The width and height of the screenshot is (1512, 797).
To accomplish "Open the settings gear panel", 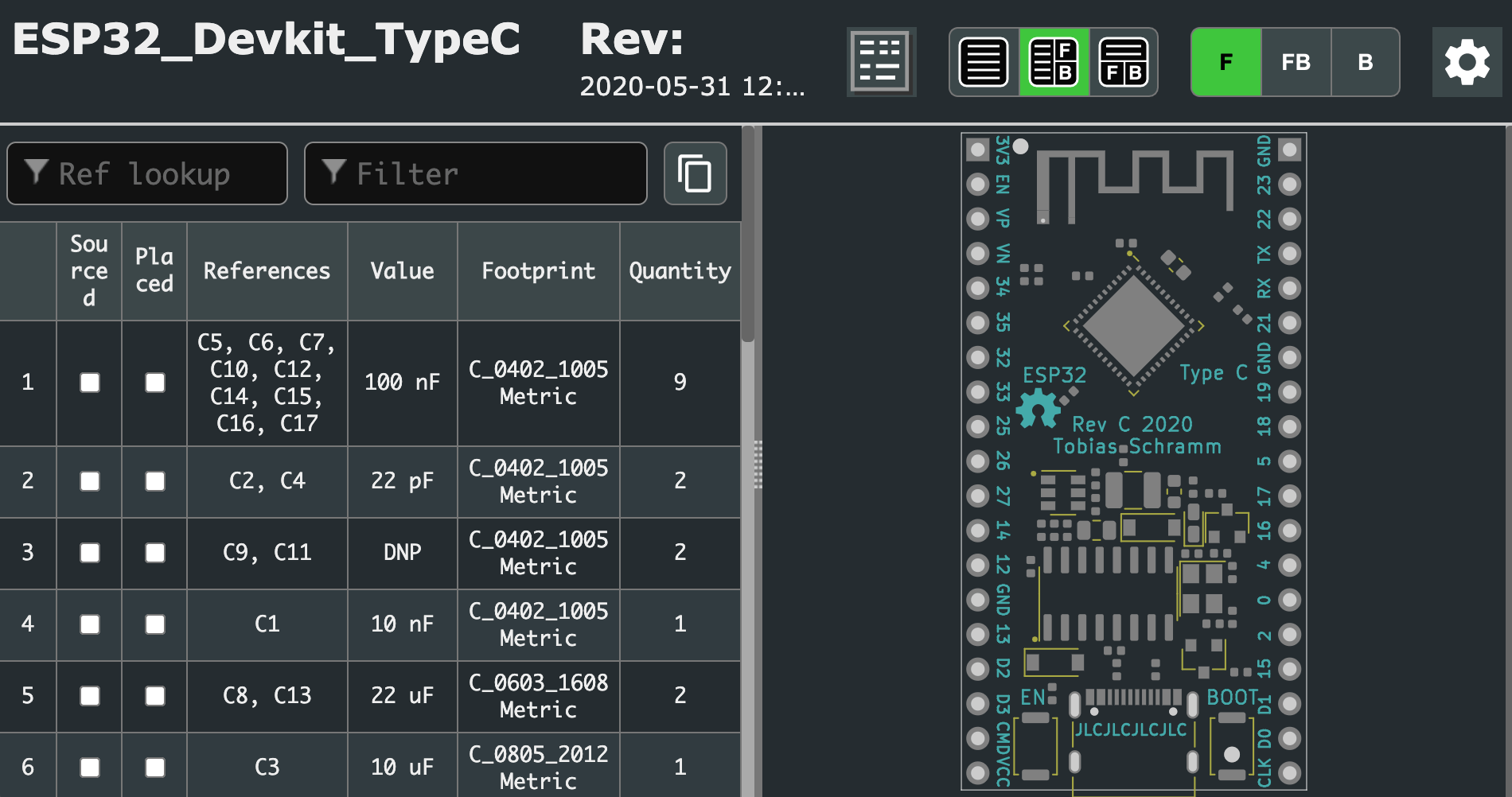I will pos(1467,62).
